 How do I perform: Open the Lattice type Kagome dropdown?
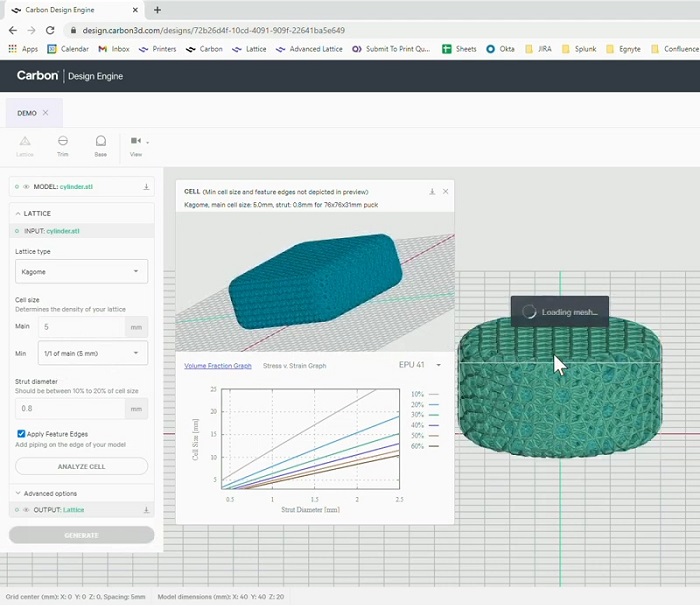click(x=82, y=271)
